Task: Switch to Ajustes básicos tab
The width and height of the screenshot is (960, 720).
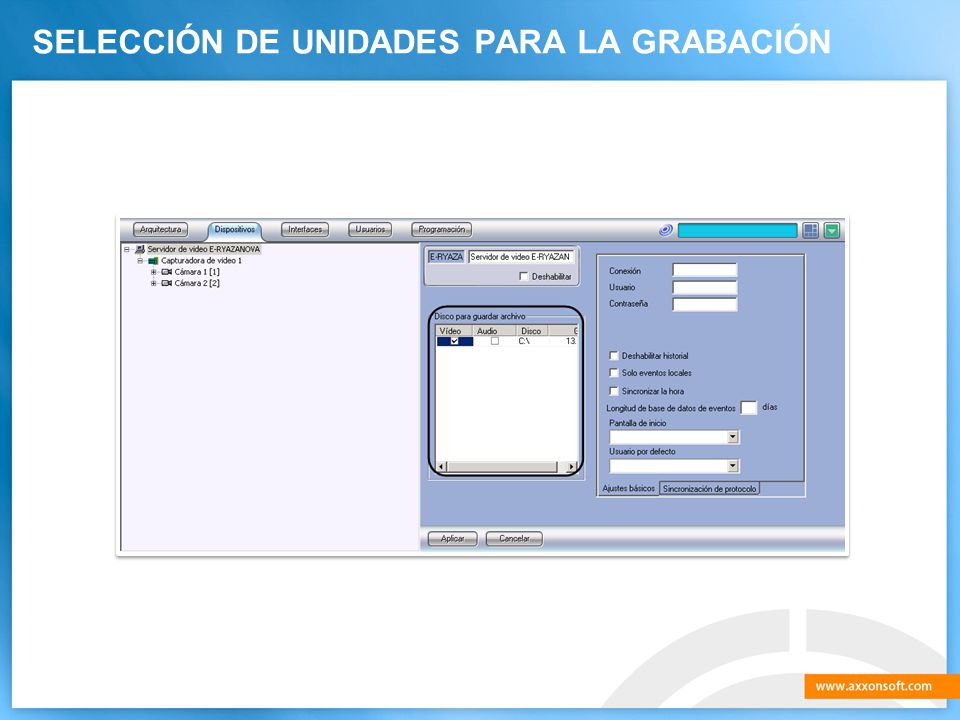Action: tap(629, 489)
